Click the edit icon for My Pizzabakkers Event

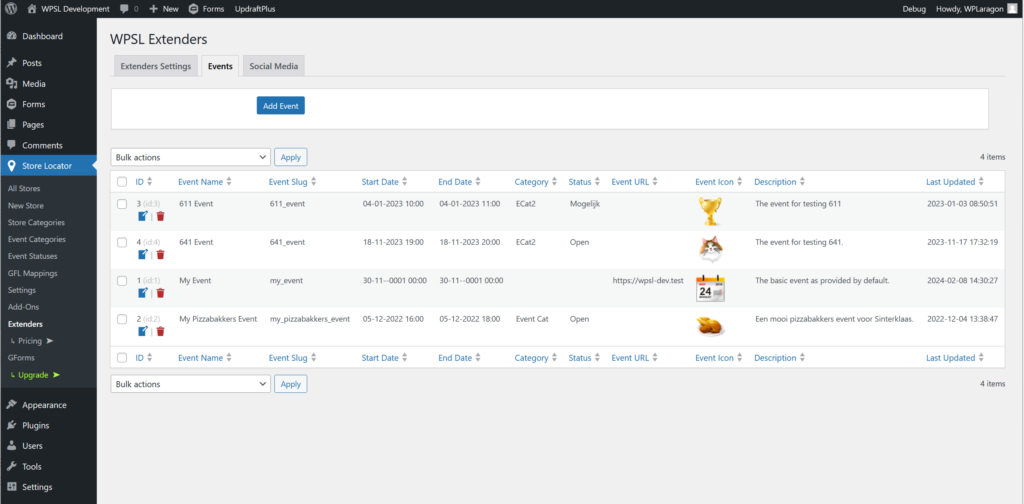pos(142,331)
